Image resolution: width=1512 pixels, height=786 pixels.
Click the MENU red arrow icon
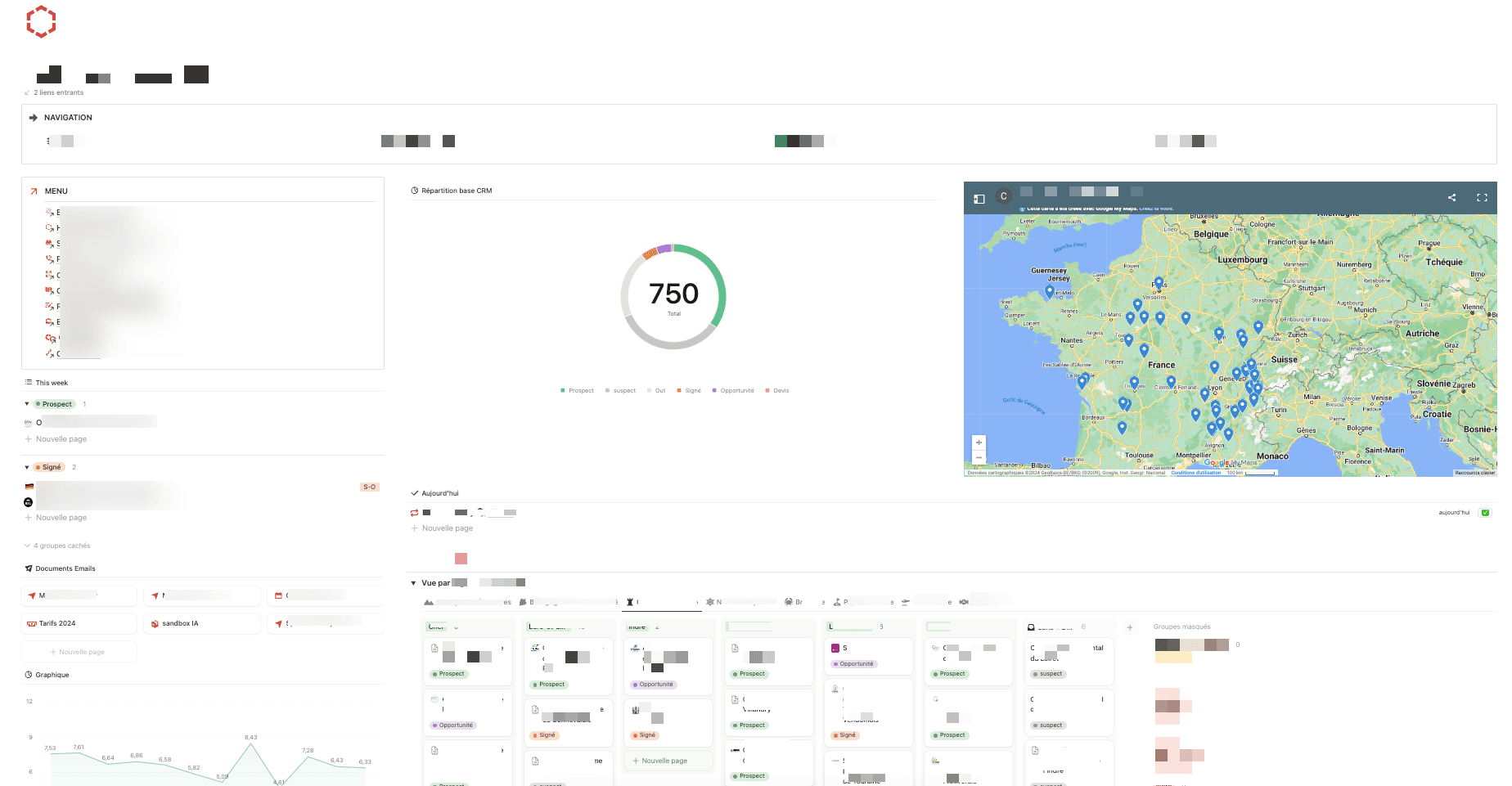click(x=34, y=191)
